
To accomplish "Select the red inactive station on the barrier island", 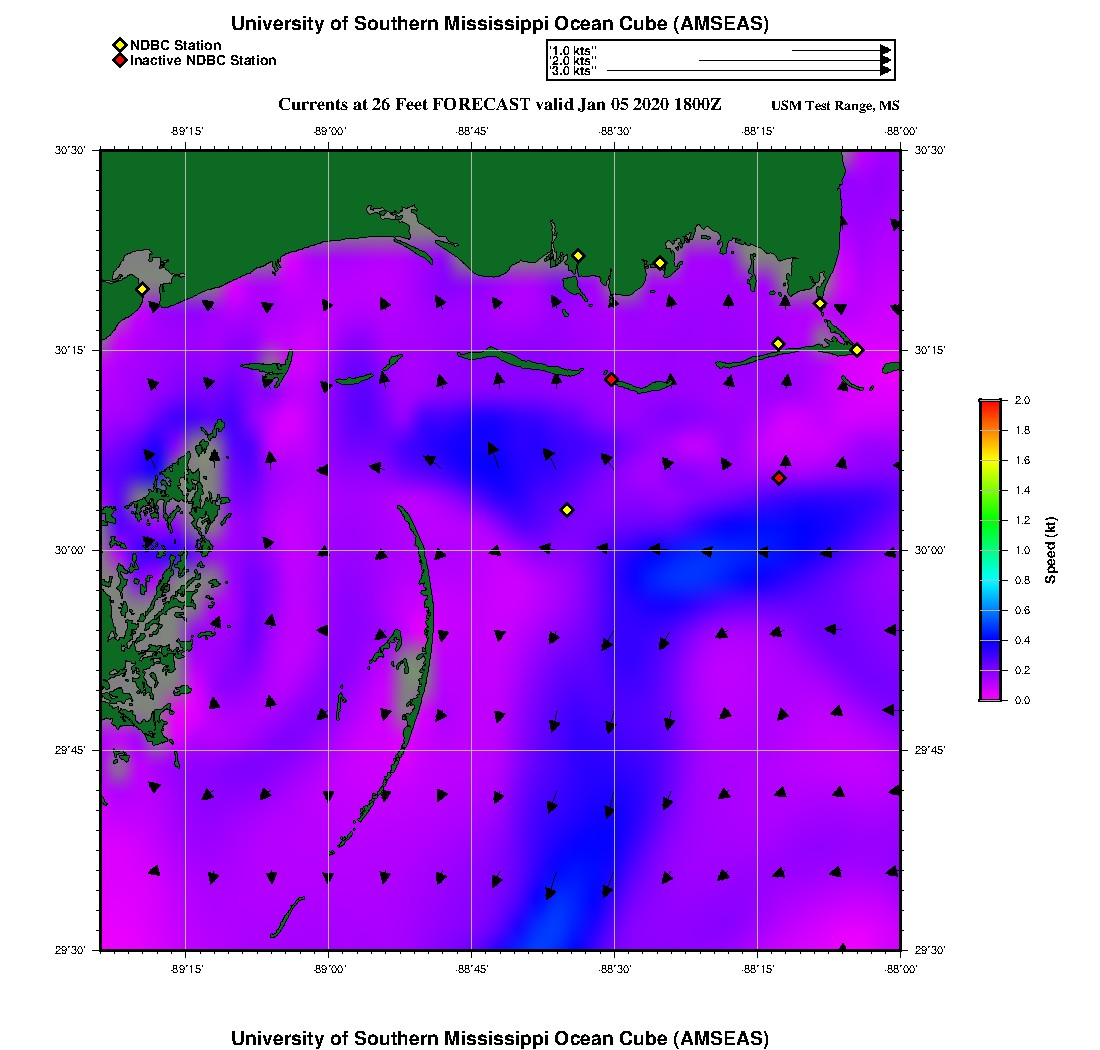I will tap(611, 379).
